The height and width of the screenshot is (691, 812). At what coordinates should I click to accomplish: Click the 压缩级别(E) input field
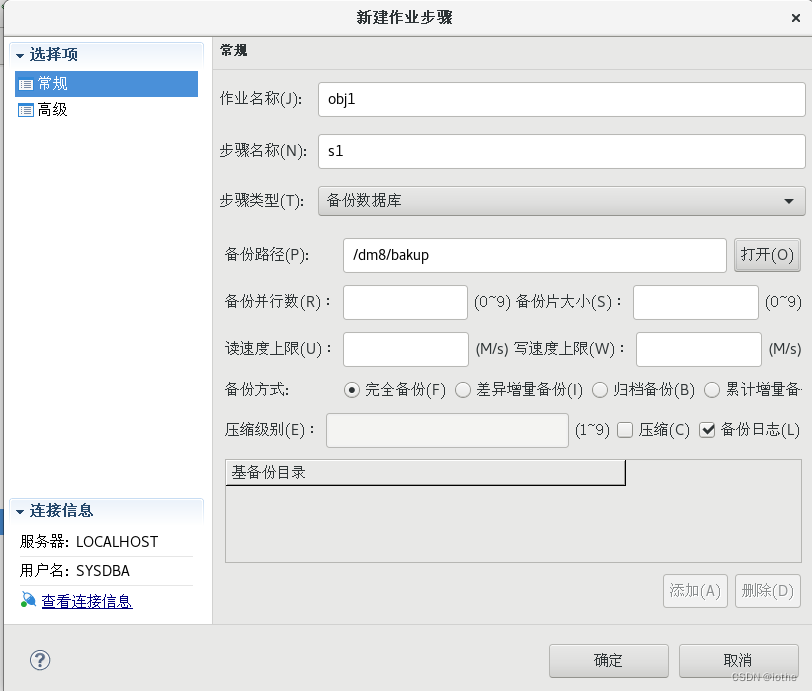coord(447,430)
